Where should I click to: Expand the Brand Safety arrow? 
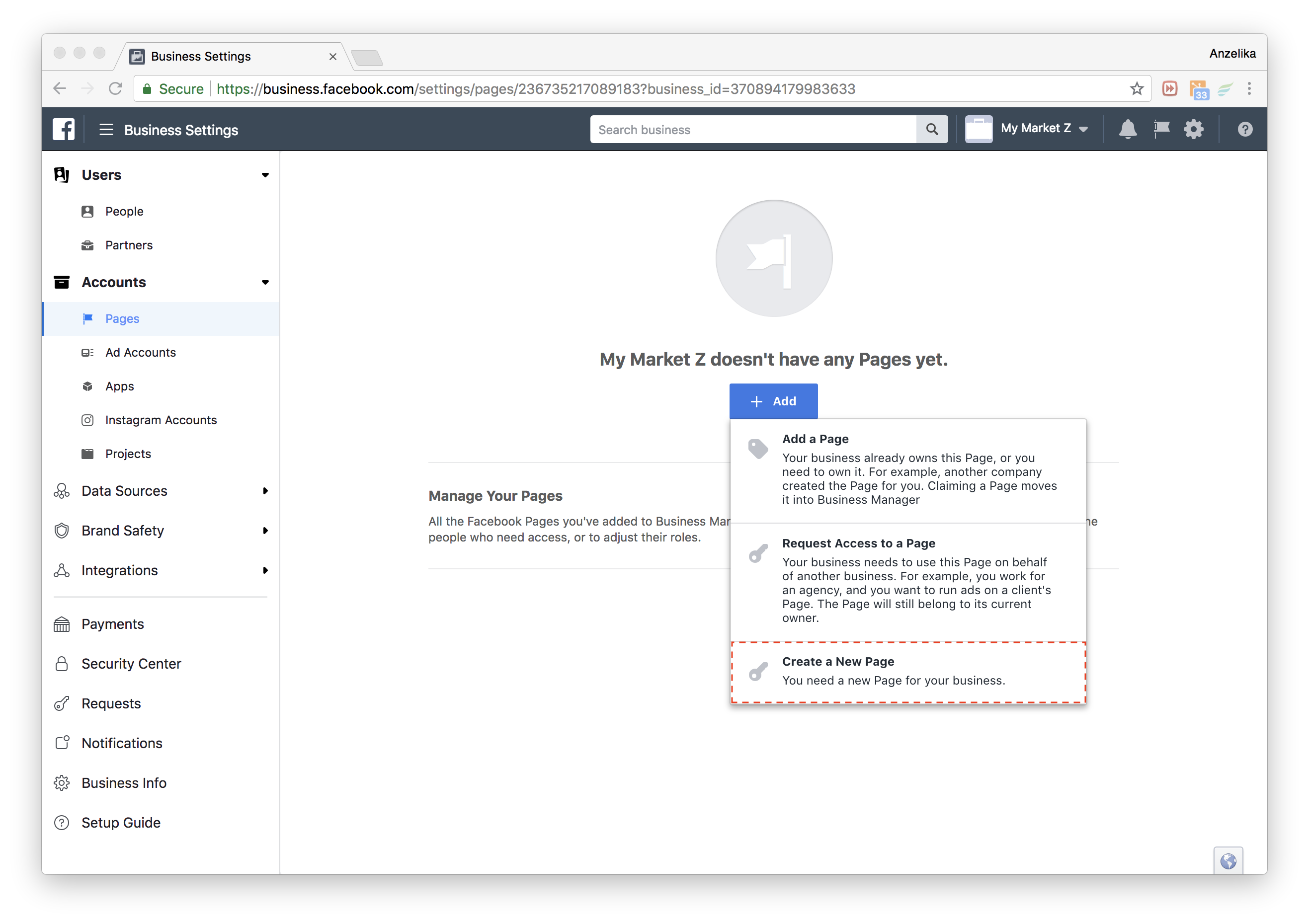point(265,531)
